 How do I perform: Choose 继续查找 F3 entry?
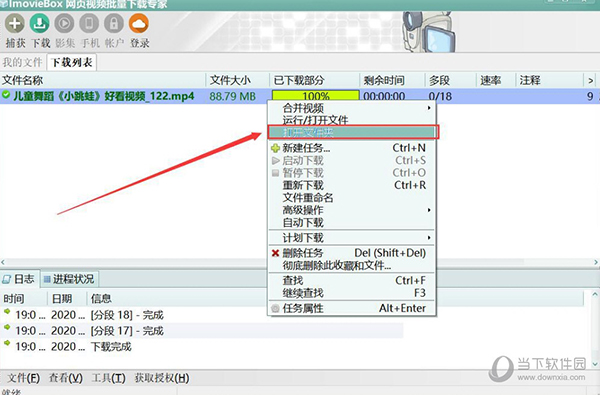pos(352,293)
